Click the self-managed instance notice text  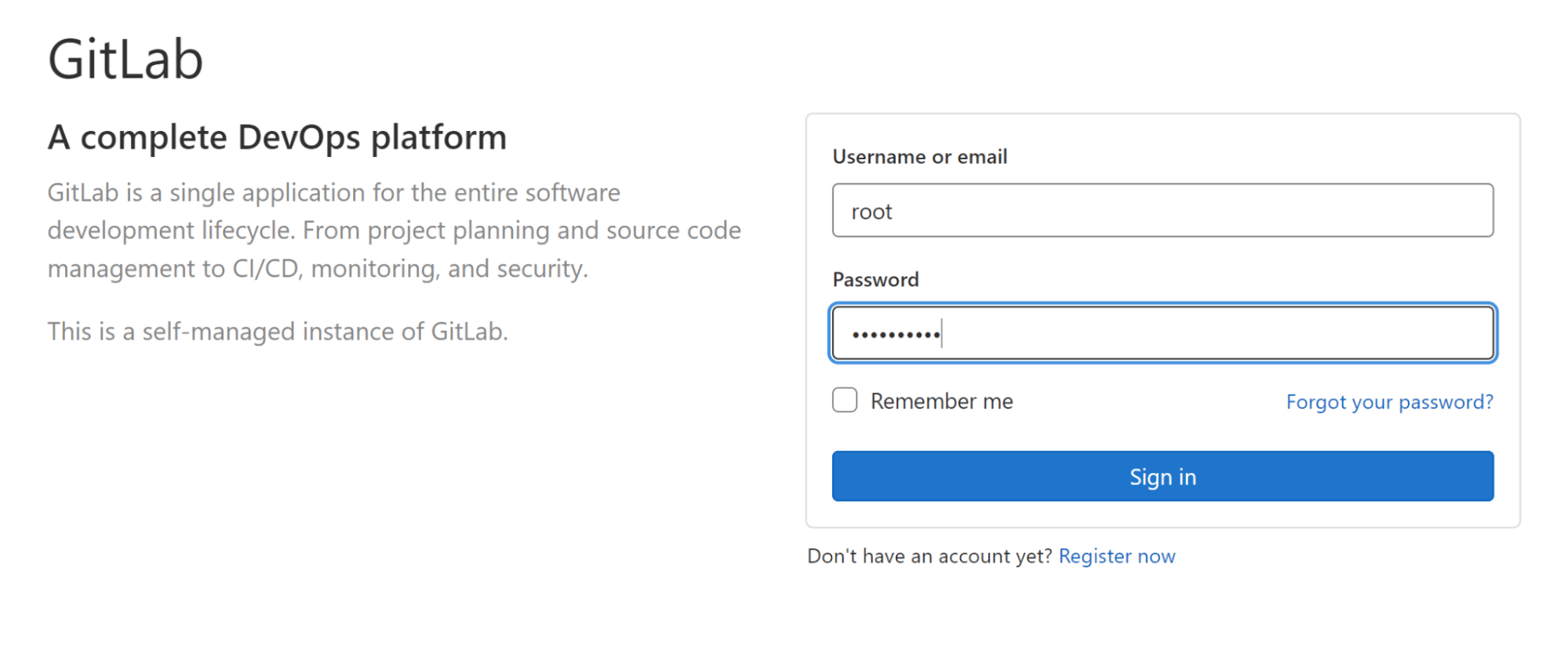pyautogui.click(x=278, y=332)
